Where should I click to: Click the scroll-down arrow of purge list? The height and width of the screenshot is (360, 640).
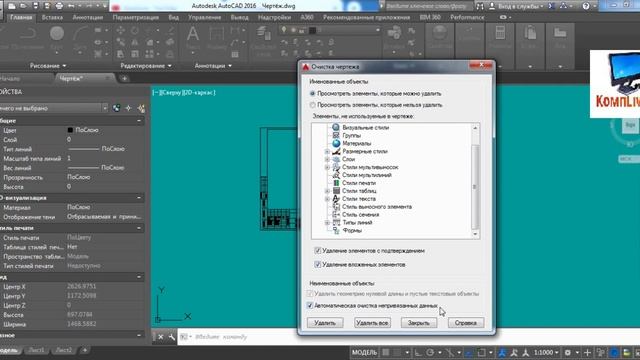(475, 234)
